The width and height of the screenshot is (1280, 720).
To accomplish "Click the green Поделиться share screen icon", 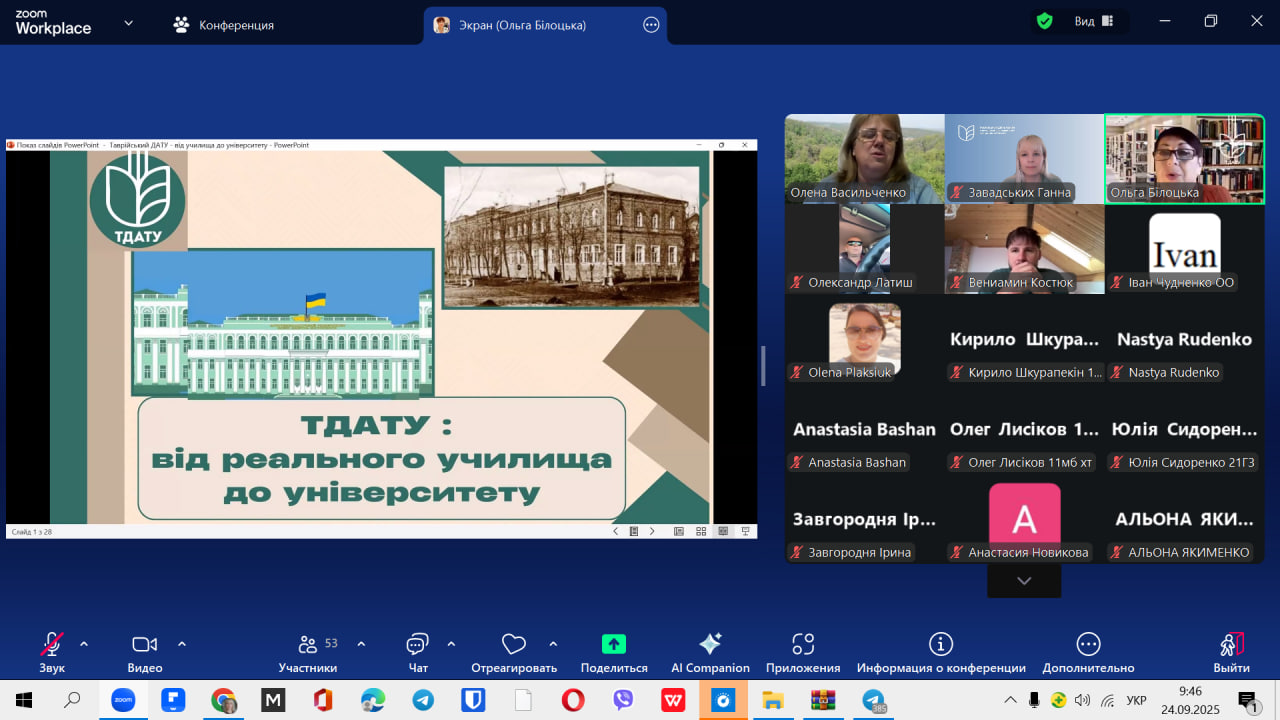I will tap(614, 645).
